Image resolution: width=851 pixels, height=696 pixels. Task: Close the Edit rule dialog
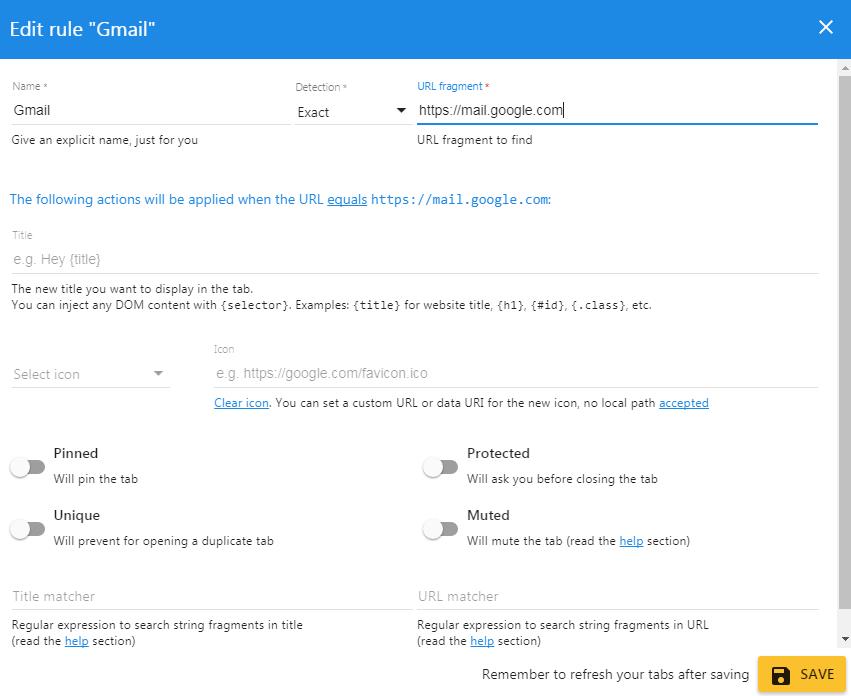(x=825, y=28)
